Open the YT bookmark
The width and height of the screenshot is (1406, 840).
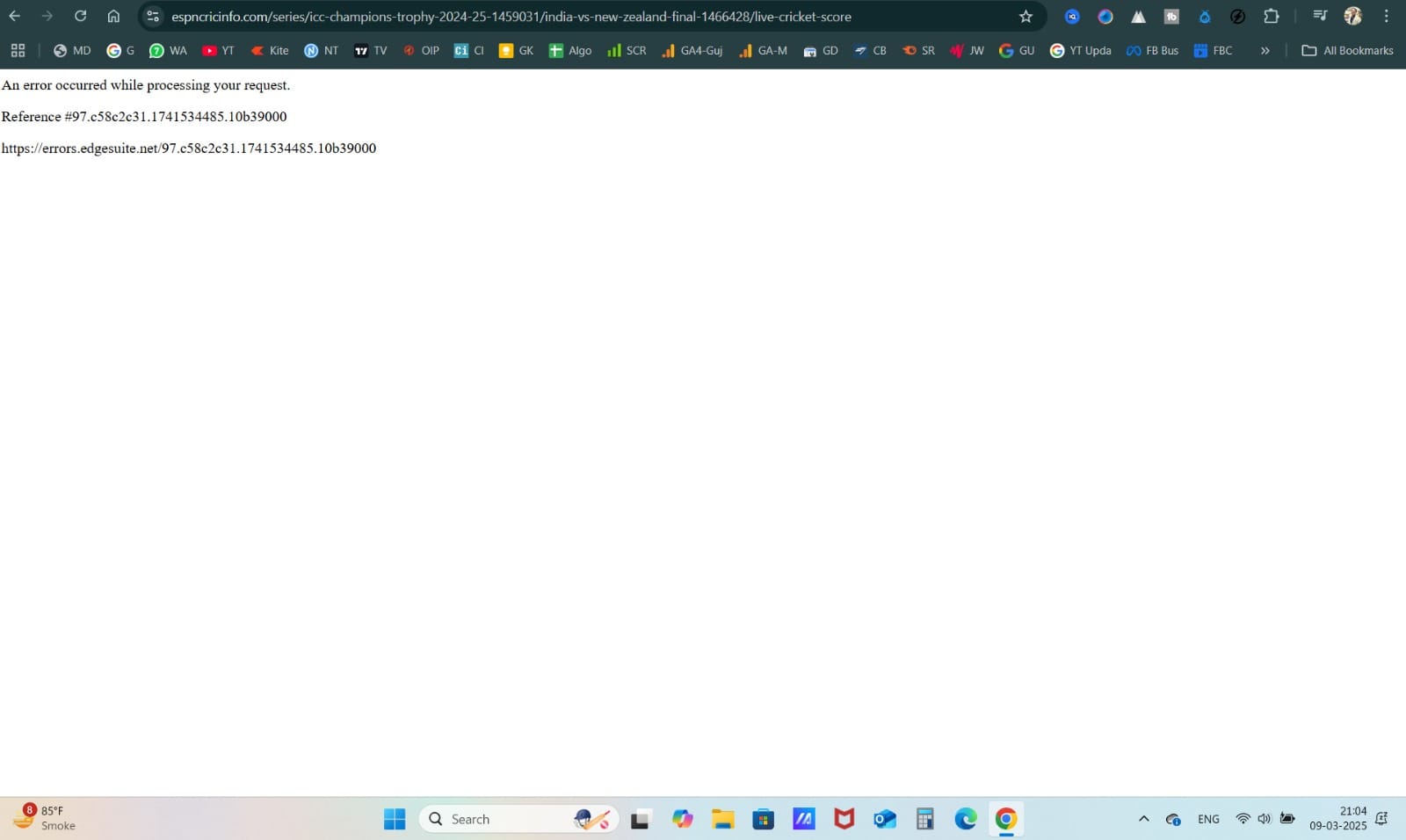218,50
